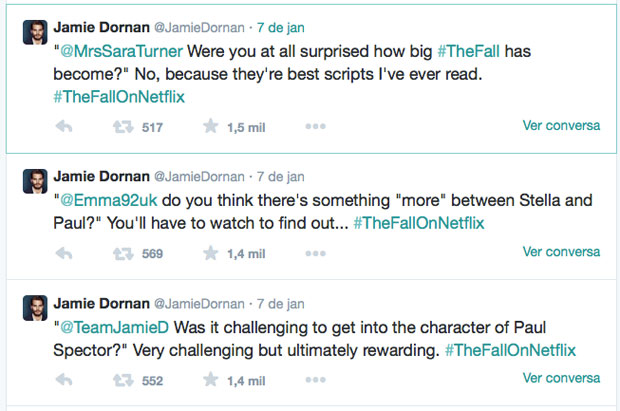Favorite the Stella and Paul tweet

(211, 254)
